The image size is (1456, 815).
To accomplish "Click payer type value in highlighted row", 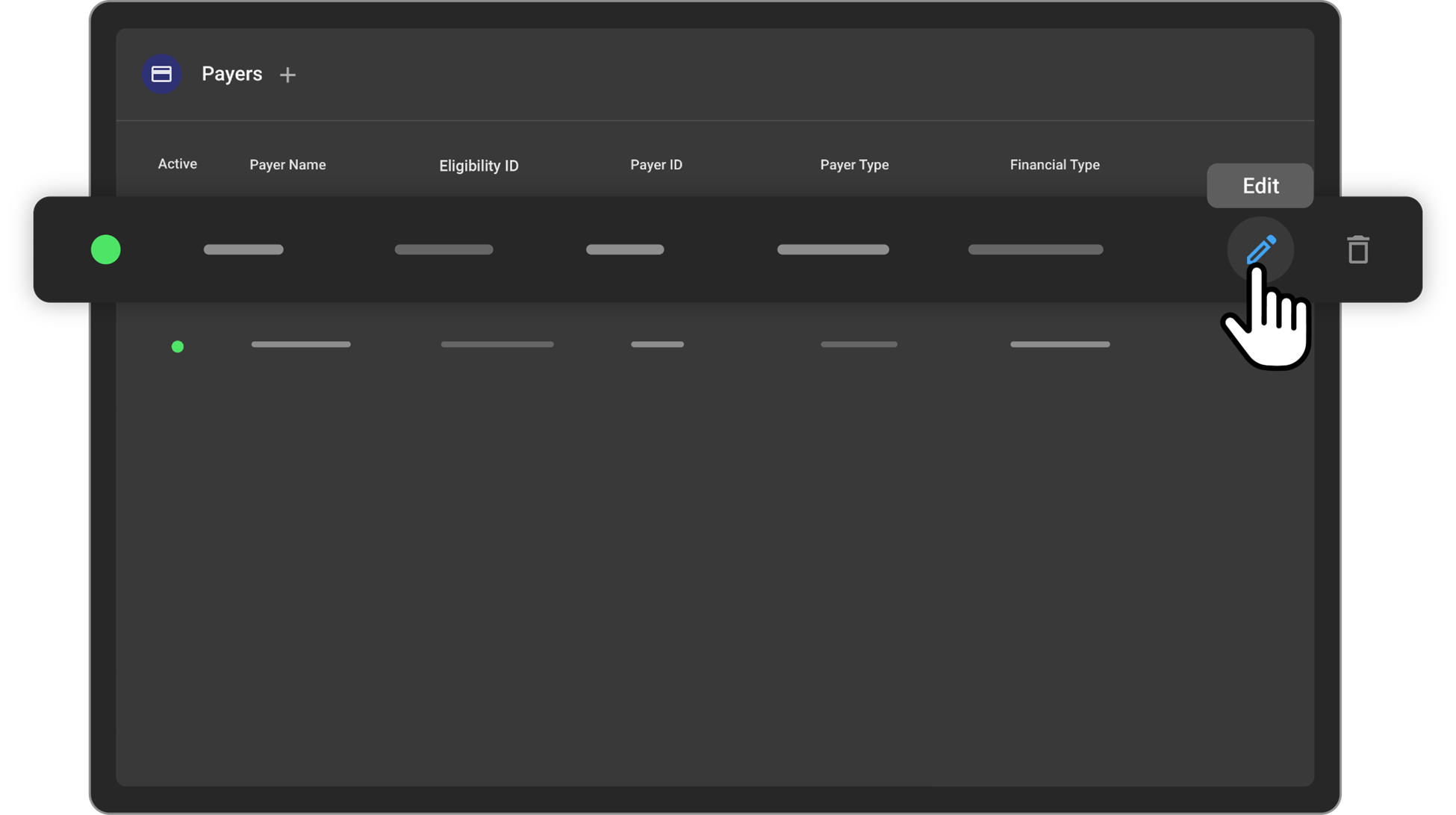I will pos(833,249).
